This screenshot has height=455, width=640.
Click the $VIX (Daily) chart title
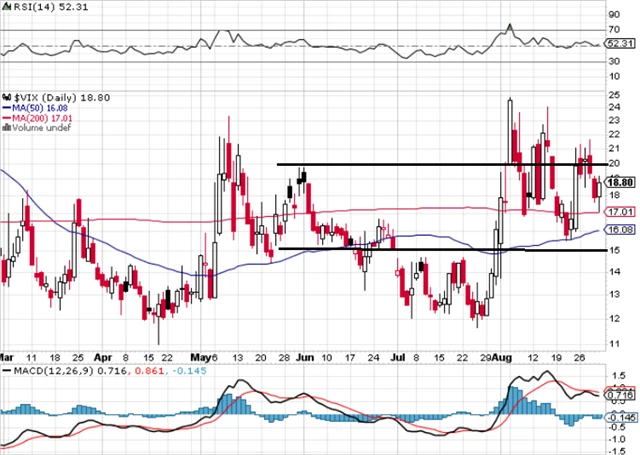[40, 98]
